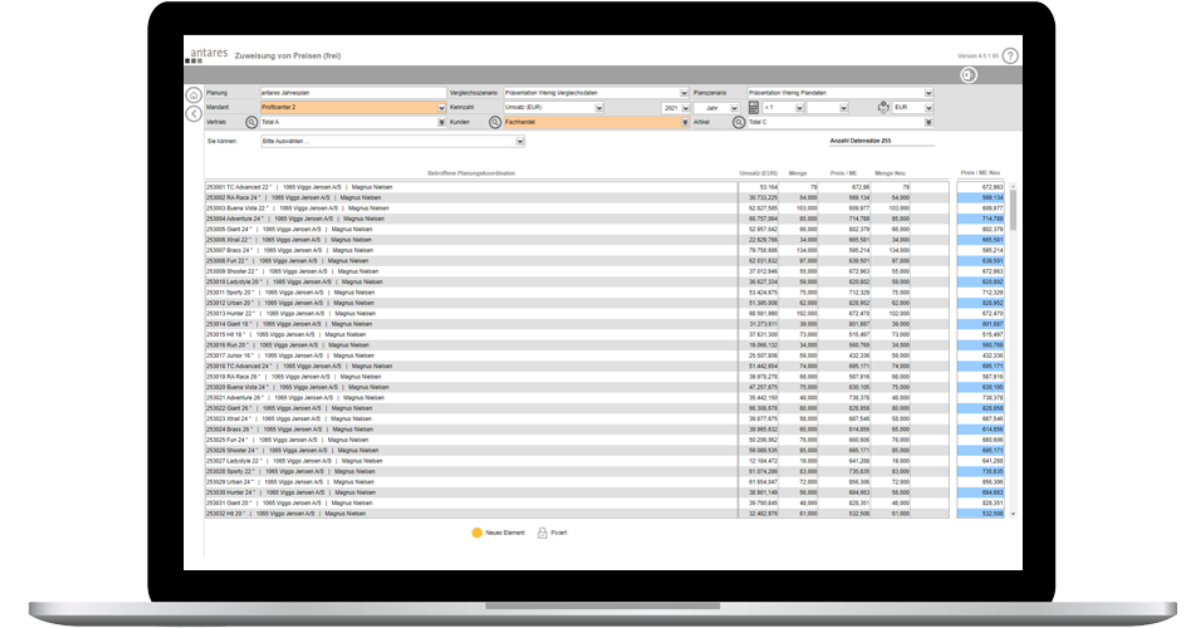Open the empty dropdown beside x 1
Viewport: 1200px width, 628px height.
[x=828, y=107]
